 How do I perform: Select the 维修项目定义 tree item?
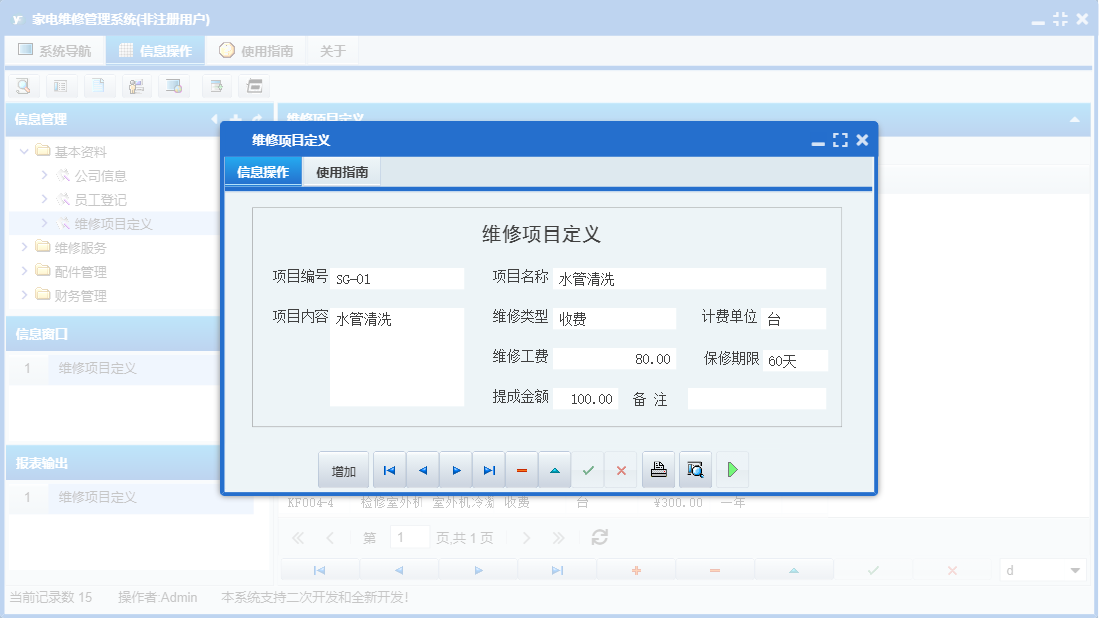tap(113, 223)
